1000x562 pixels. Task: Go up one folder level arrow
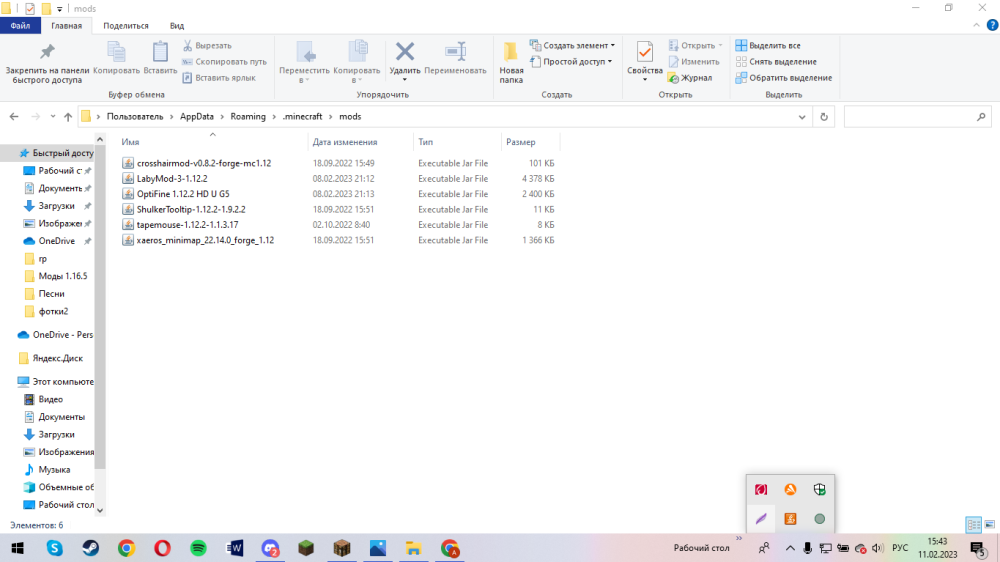68,117
